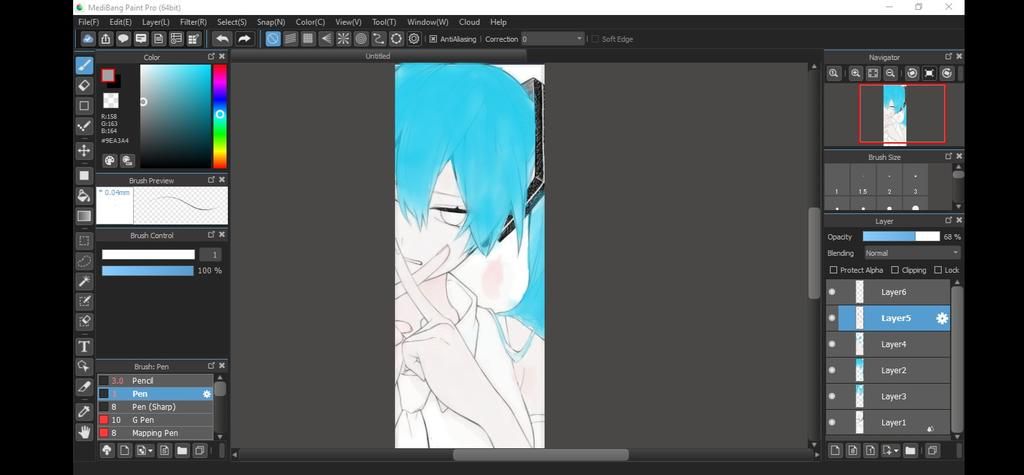Float the Brush Preview panel
This screenshot has height=475, width=1024.
point(211,180)
